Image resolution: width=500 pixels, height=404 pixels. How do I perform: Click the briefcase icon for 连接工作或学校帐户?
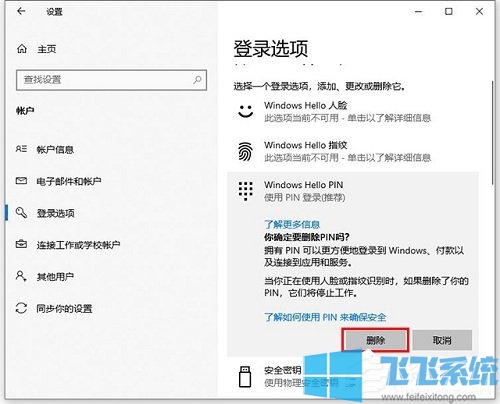pyautogui.click(x=21, y=244)
